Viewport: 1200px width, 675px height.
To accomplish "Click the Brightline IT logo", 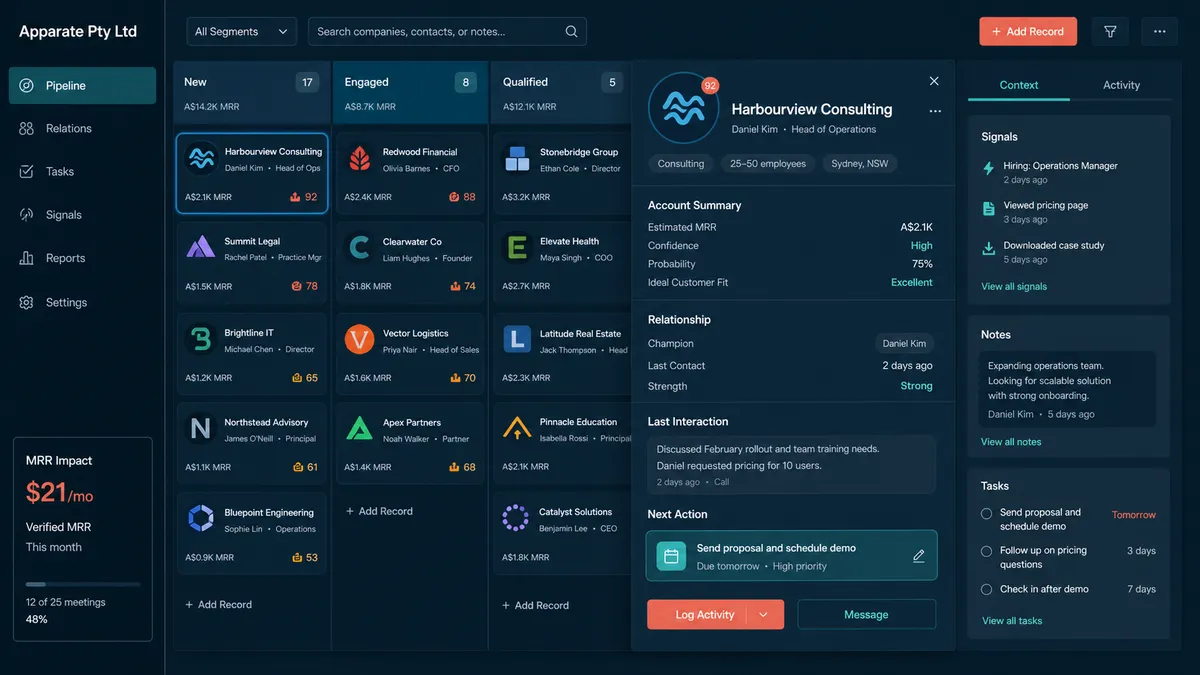I will tap(200, 339).
